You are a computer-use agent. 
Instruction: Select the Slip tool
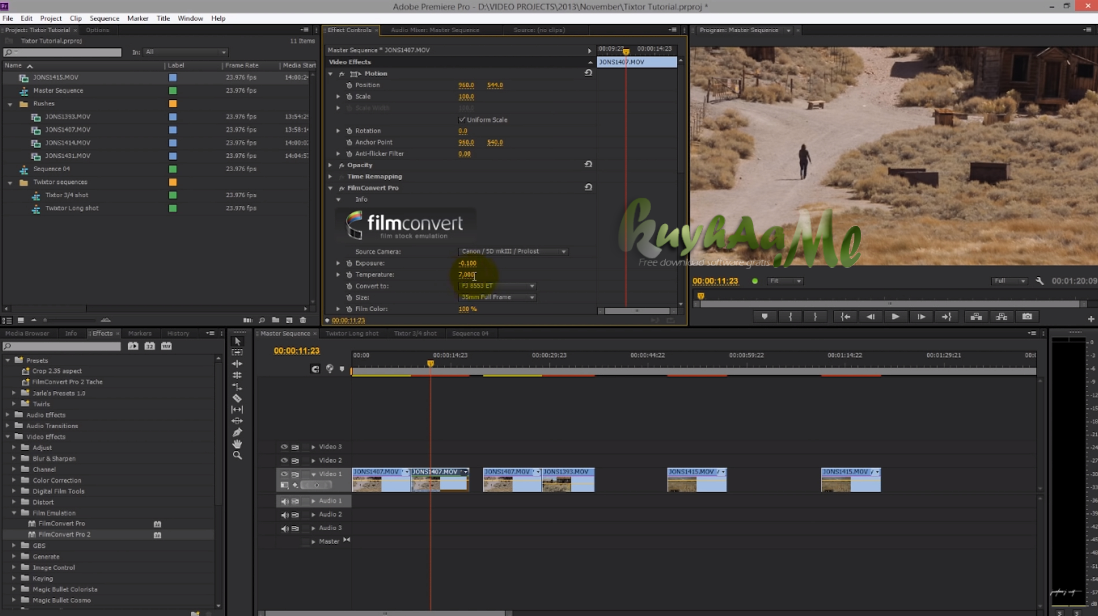[237, 410]
